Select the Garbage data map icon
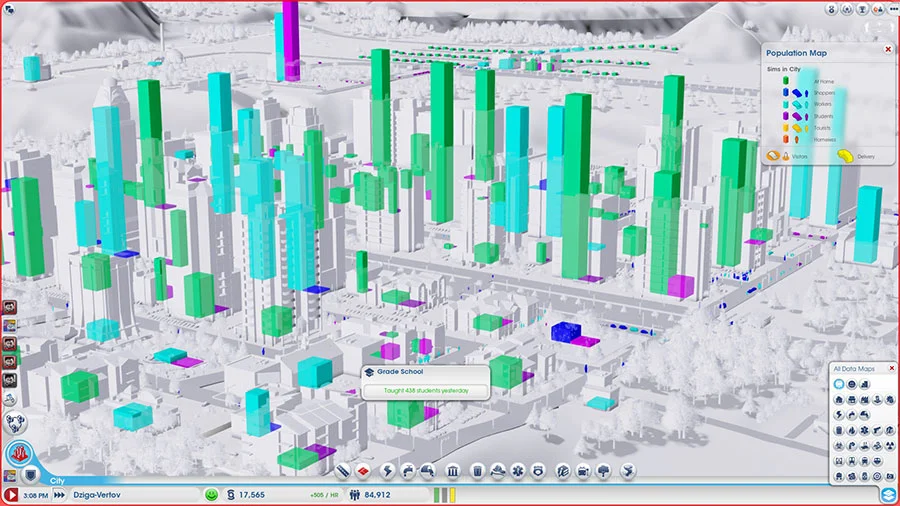 tap(839, 430)
